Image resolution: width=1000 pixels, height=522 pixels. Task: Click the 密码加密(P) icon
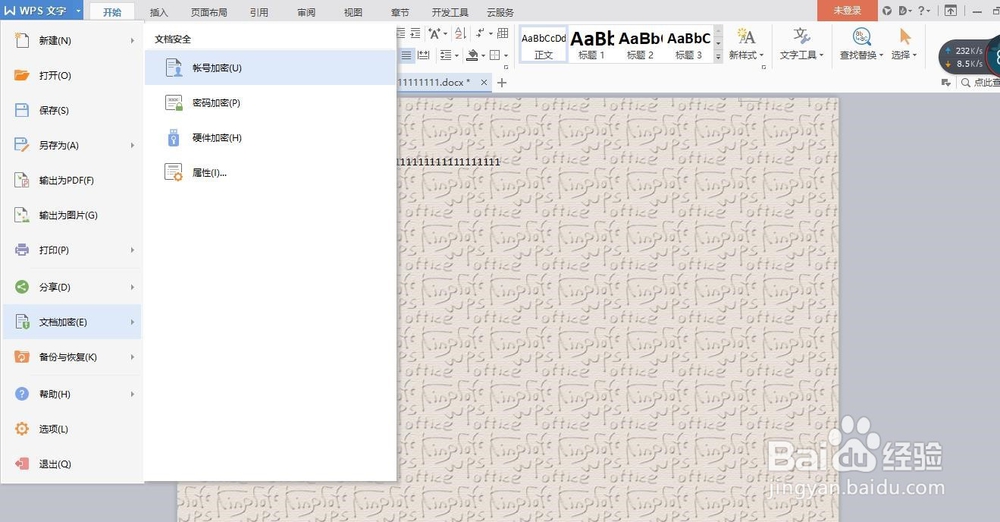pyautogui.click(x=173, y=103)
